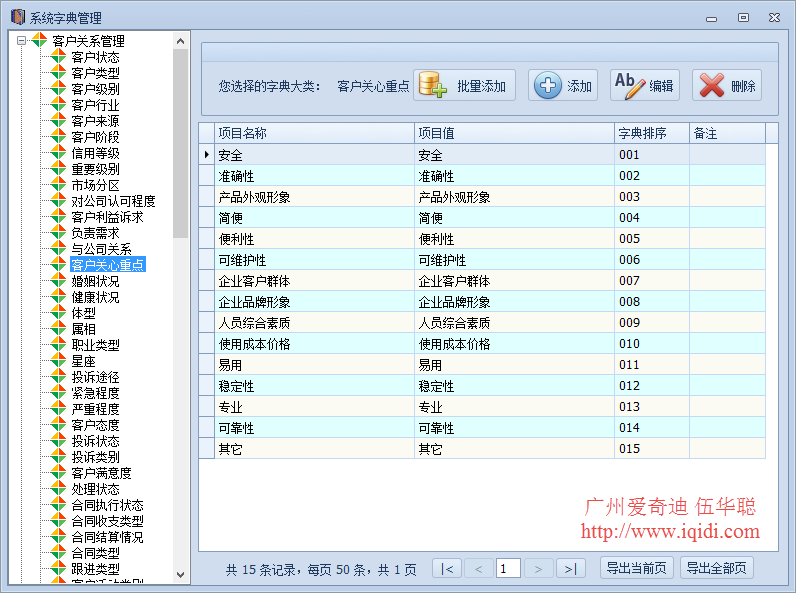This screenshot has width=796, height=593.
Task: Click 导出当前页 export current page
Action: pyautogui.click(x=637, y=568)
